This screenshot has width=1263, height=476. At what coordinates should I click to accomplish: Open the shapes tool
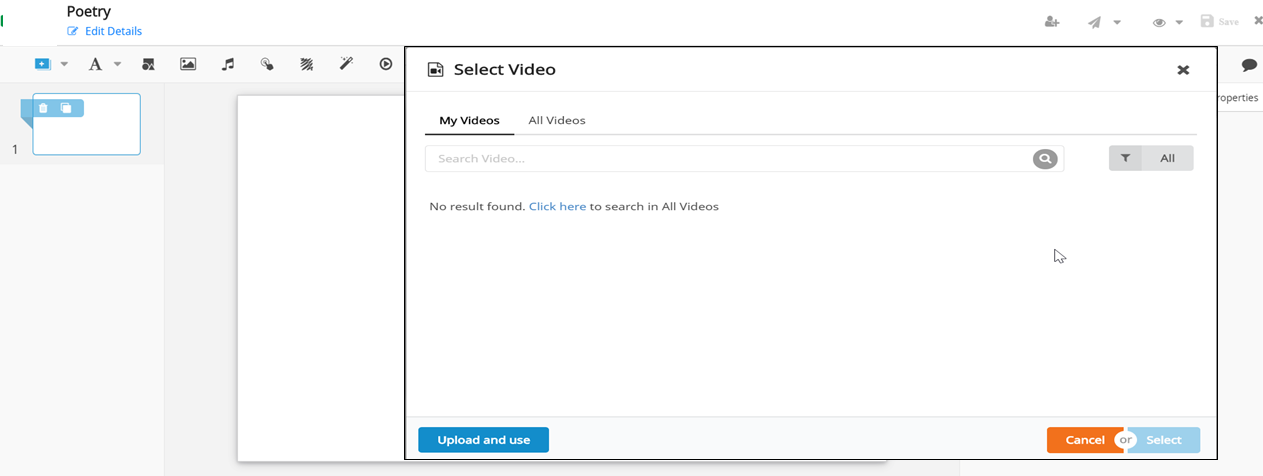[148, 64]
